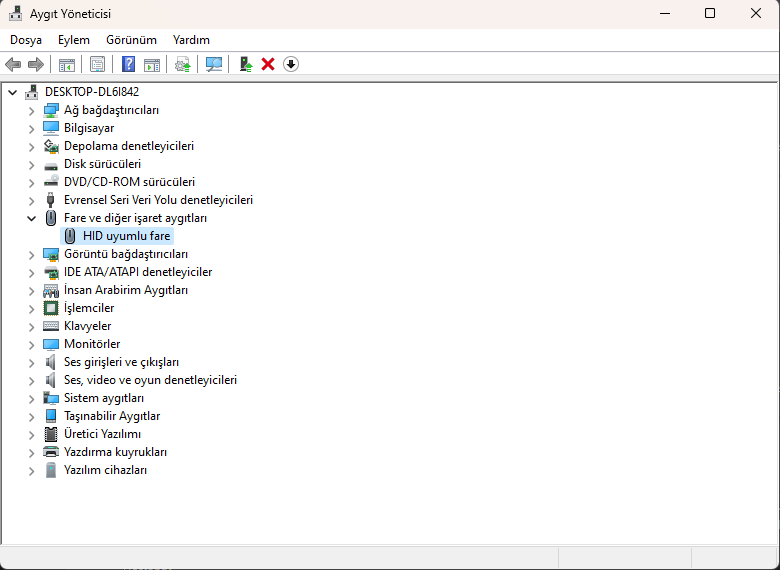Select the İşlemciler label
This screenshot has width=780, height=570.
tap(89, 308)
